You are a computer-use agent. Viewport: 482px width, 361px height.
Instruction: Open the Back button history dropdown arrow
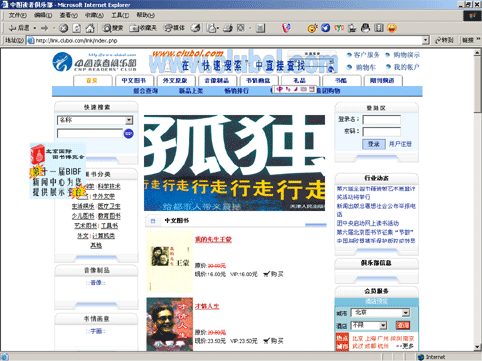[x=35, y=28]
